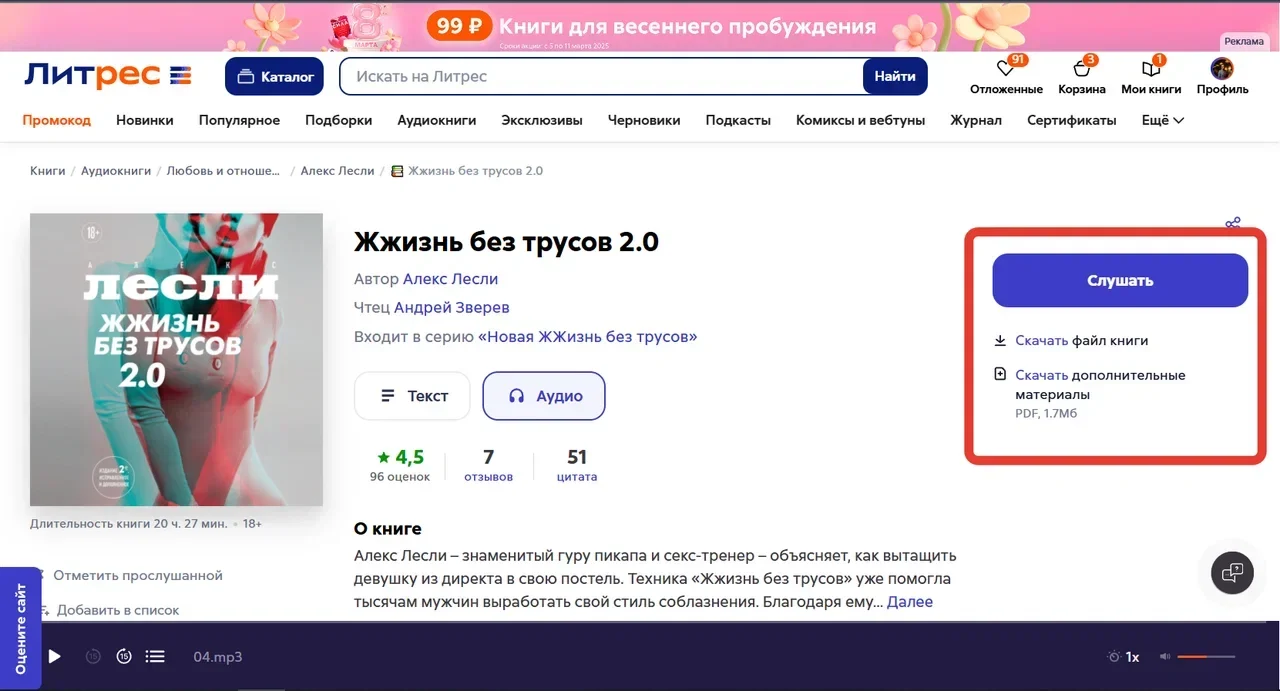The image size is (1280, 691).
Task: Select Журнал in navigation
Action: 976,120
